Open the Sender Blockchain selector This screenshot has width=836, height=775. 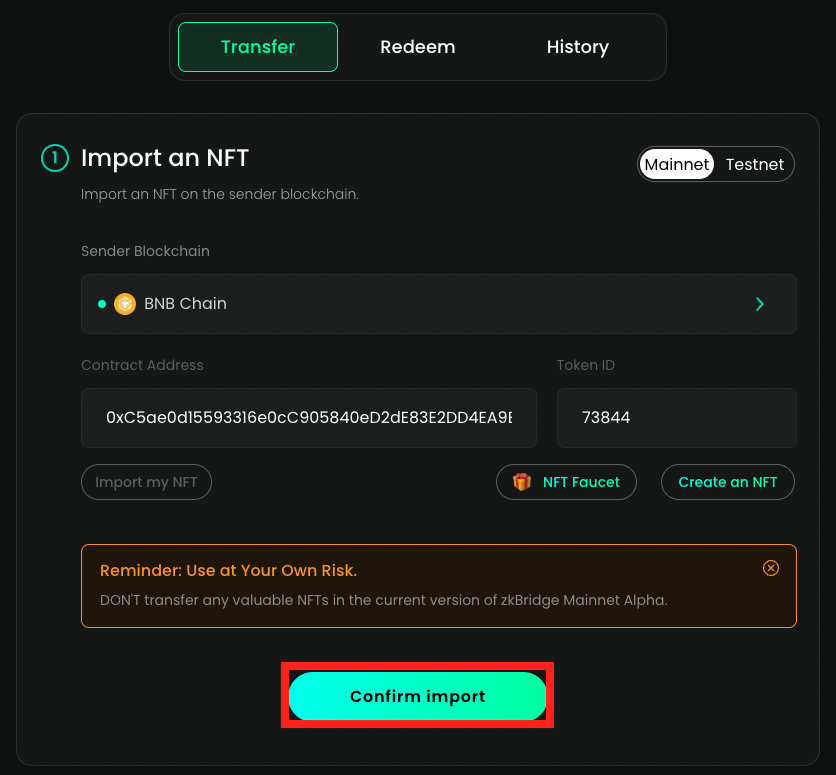coord(438,304)
